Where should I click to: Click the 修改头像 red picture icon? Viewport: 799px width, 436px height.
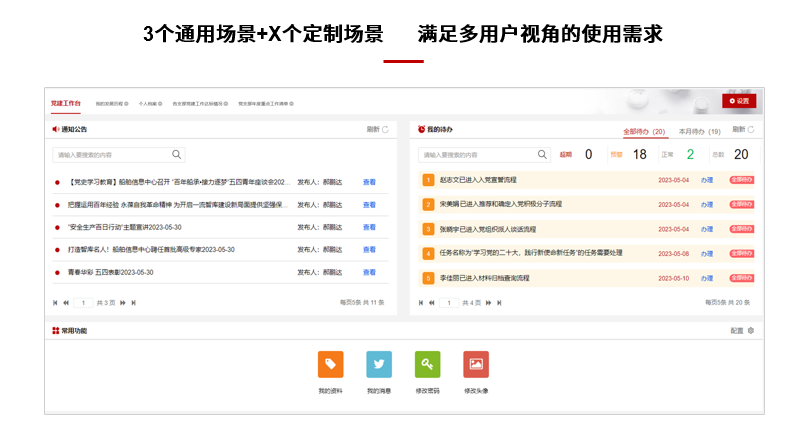[476, 365]
